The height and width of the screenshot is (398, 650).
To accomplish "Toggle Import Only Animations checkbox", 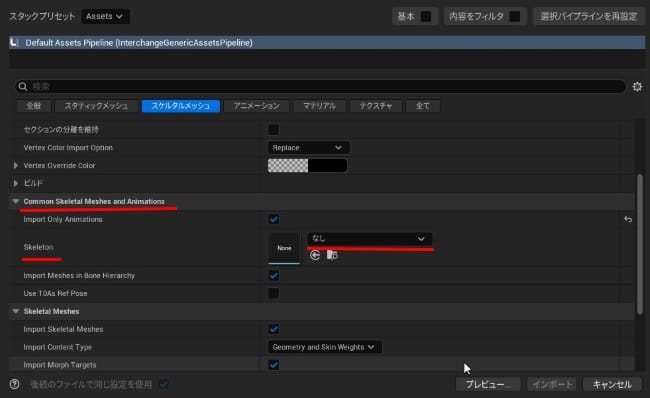I will (x=274, y=219).
